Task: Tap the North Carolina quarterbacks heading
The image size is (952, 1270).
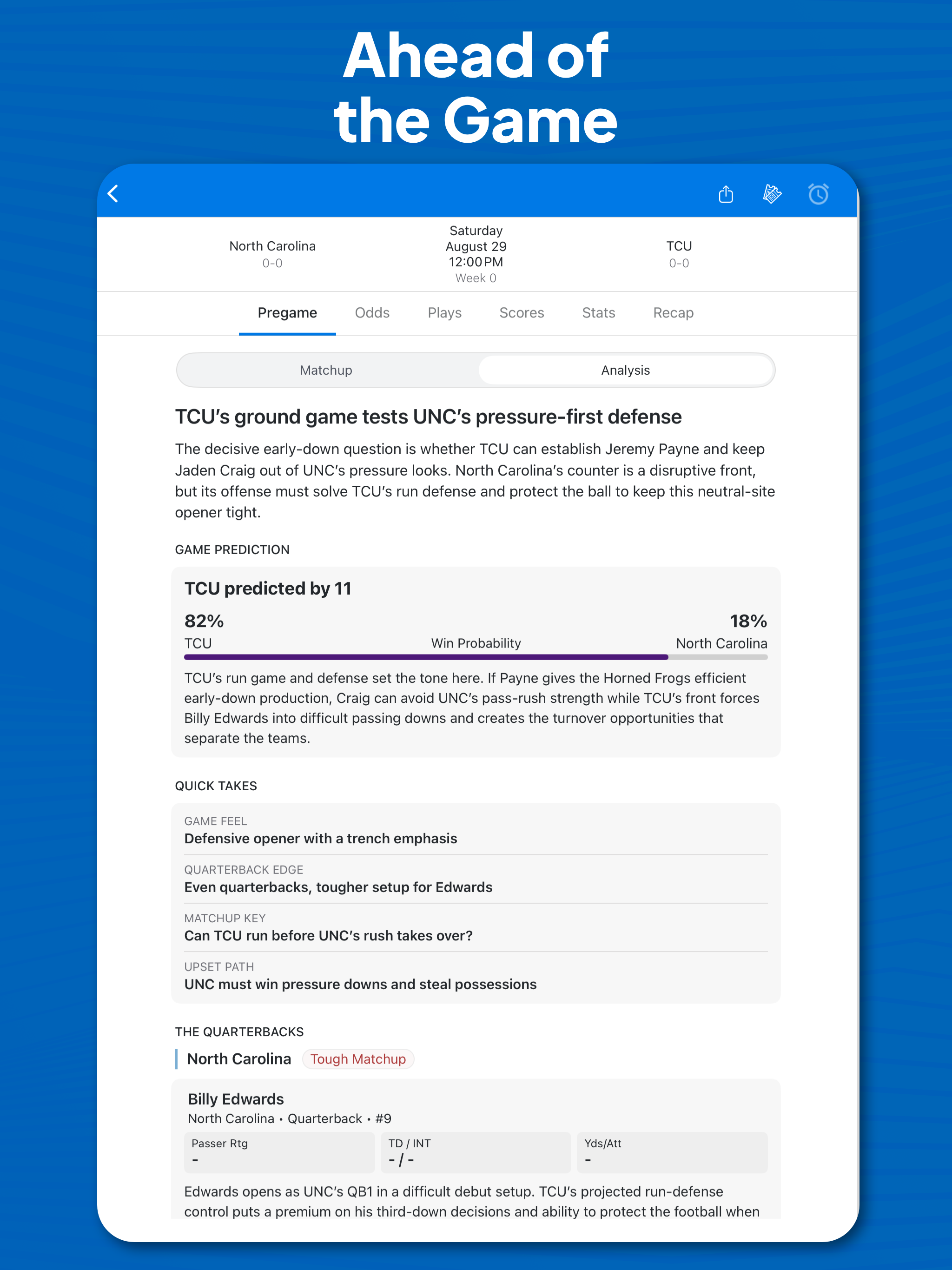Action: (239, 1059)
